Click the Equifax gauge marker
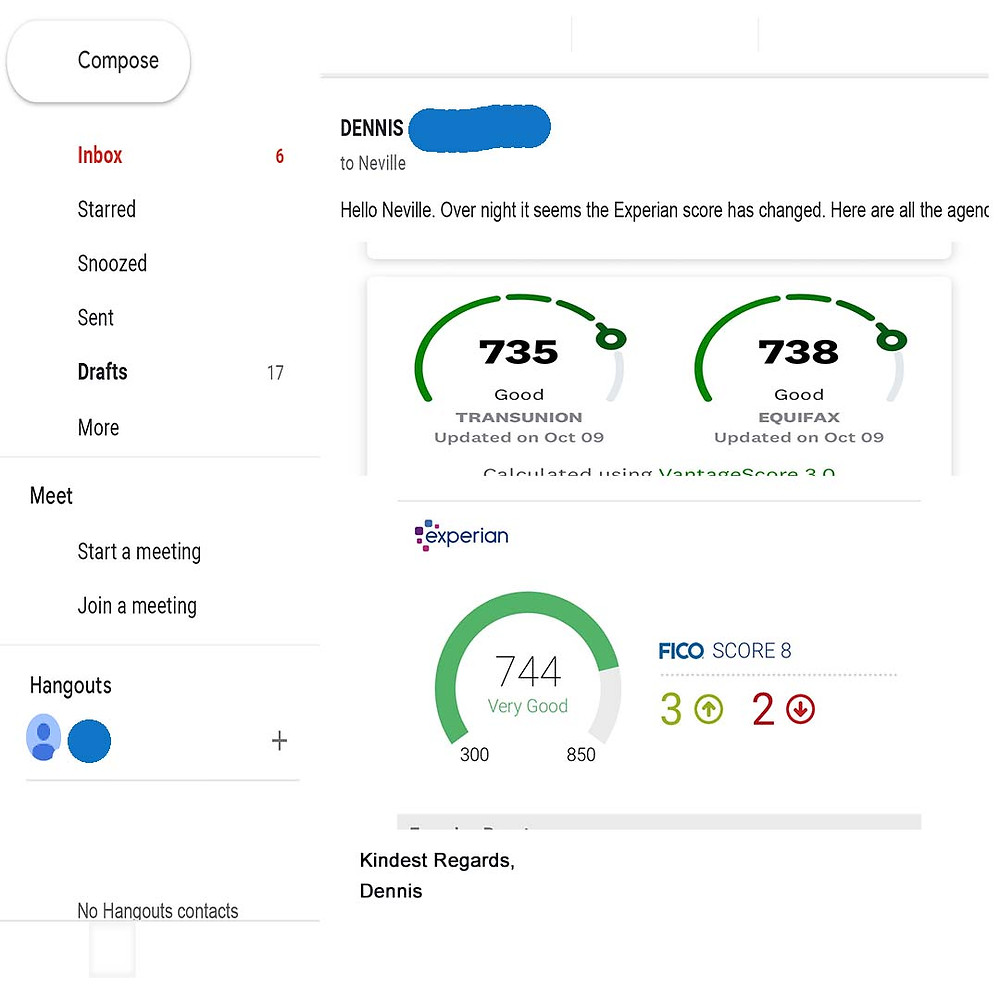1000x1000 pixels. (x=892, y=339)
